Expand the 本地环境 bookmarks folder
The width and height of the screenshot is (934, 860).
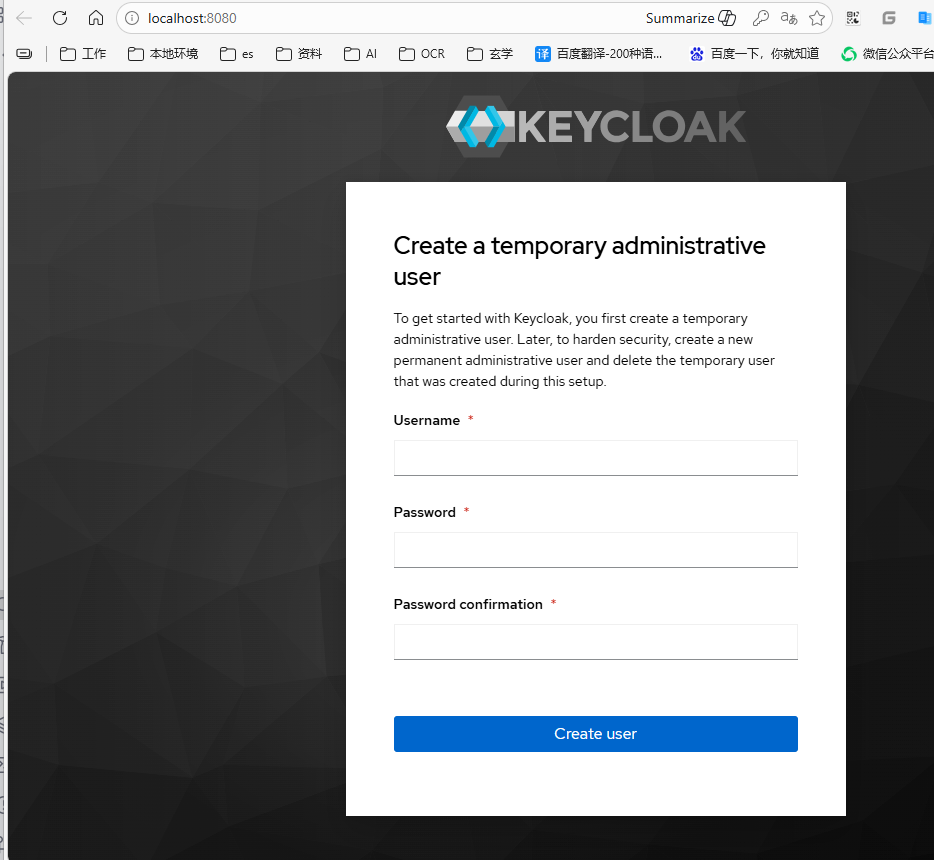(163, 54)
